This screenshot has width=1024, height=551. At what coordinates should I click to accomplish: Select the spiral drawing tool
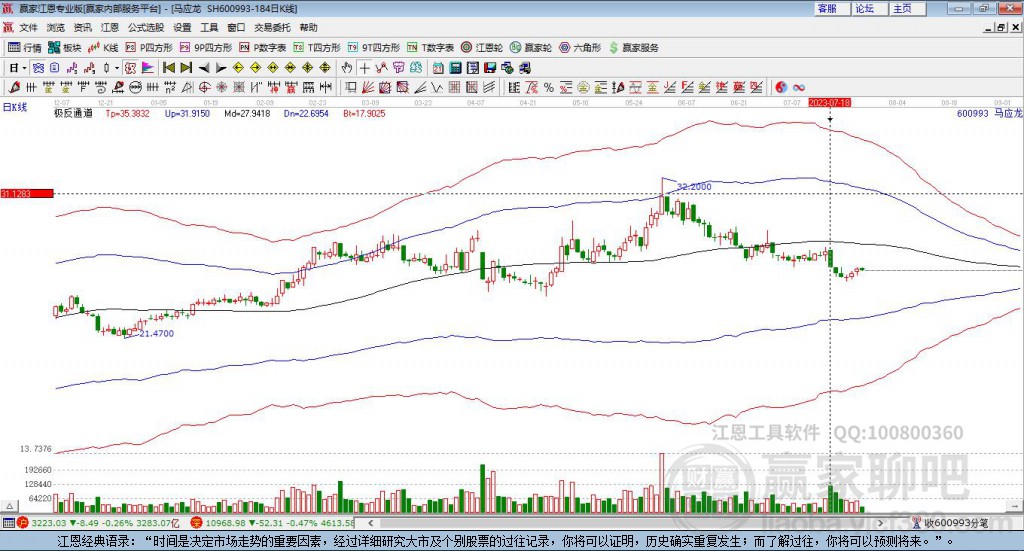101,87
